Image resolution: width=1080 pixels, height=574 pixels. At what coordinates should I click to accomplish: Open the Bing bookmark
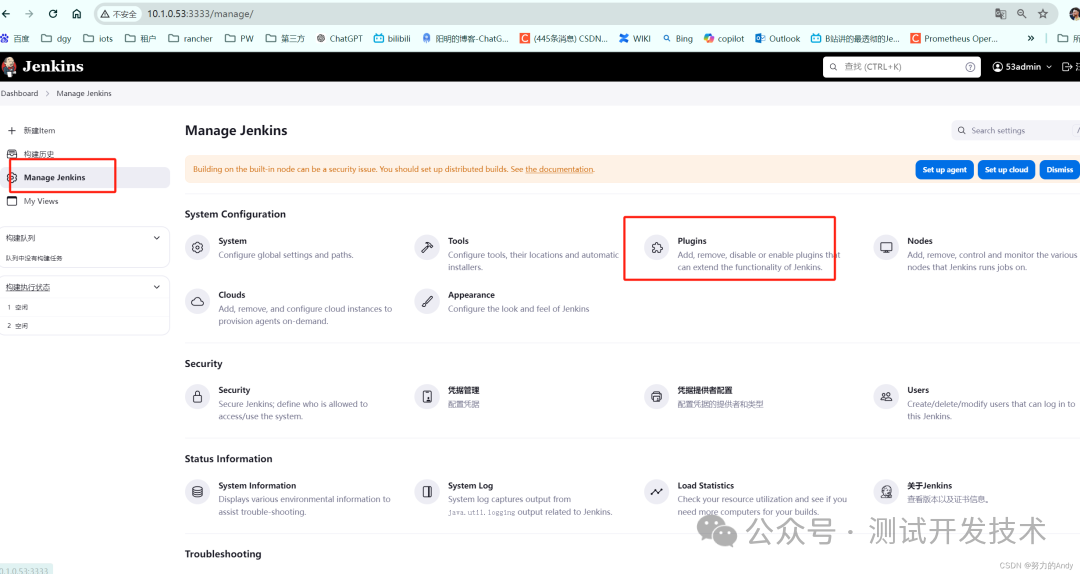click(678, 39)
